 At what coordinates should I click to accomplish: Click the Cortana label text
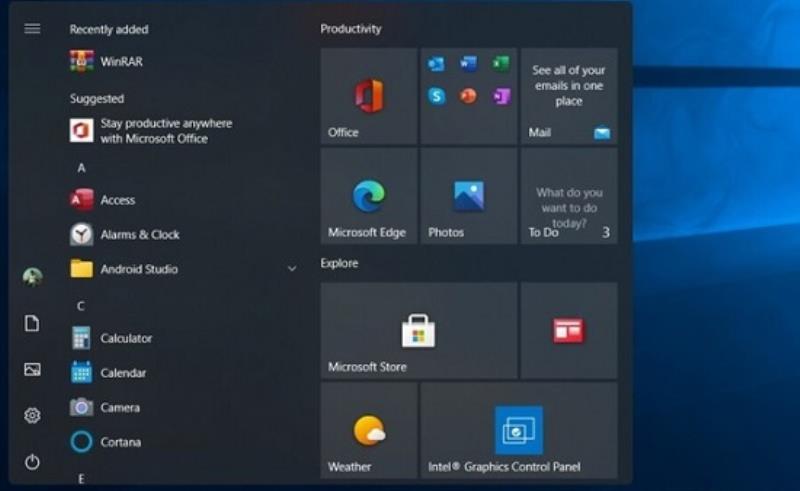pyautogui.click(x=120, y=442)
